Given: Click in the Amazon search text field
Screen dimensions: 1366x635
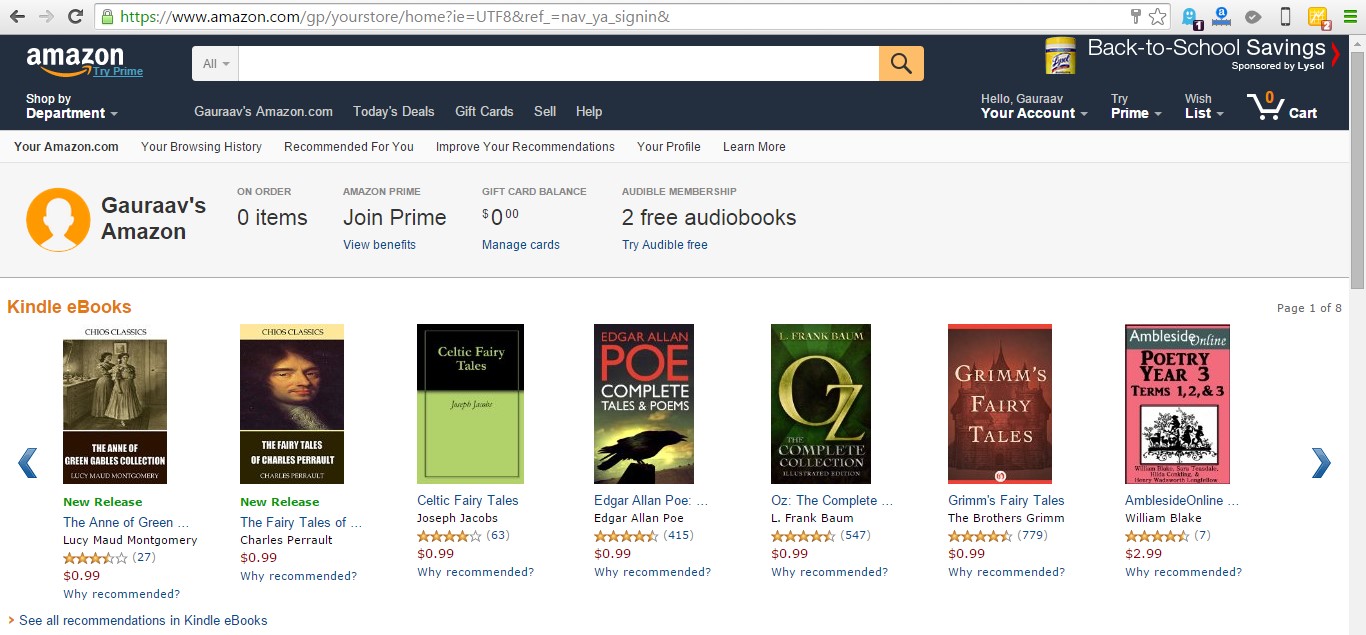Looking at the screenshot, I should tap(558, 64).
